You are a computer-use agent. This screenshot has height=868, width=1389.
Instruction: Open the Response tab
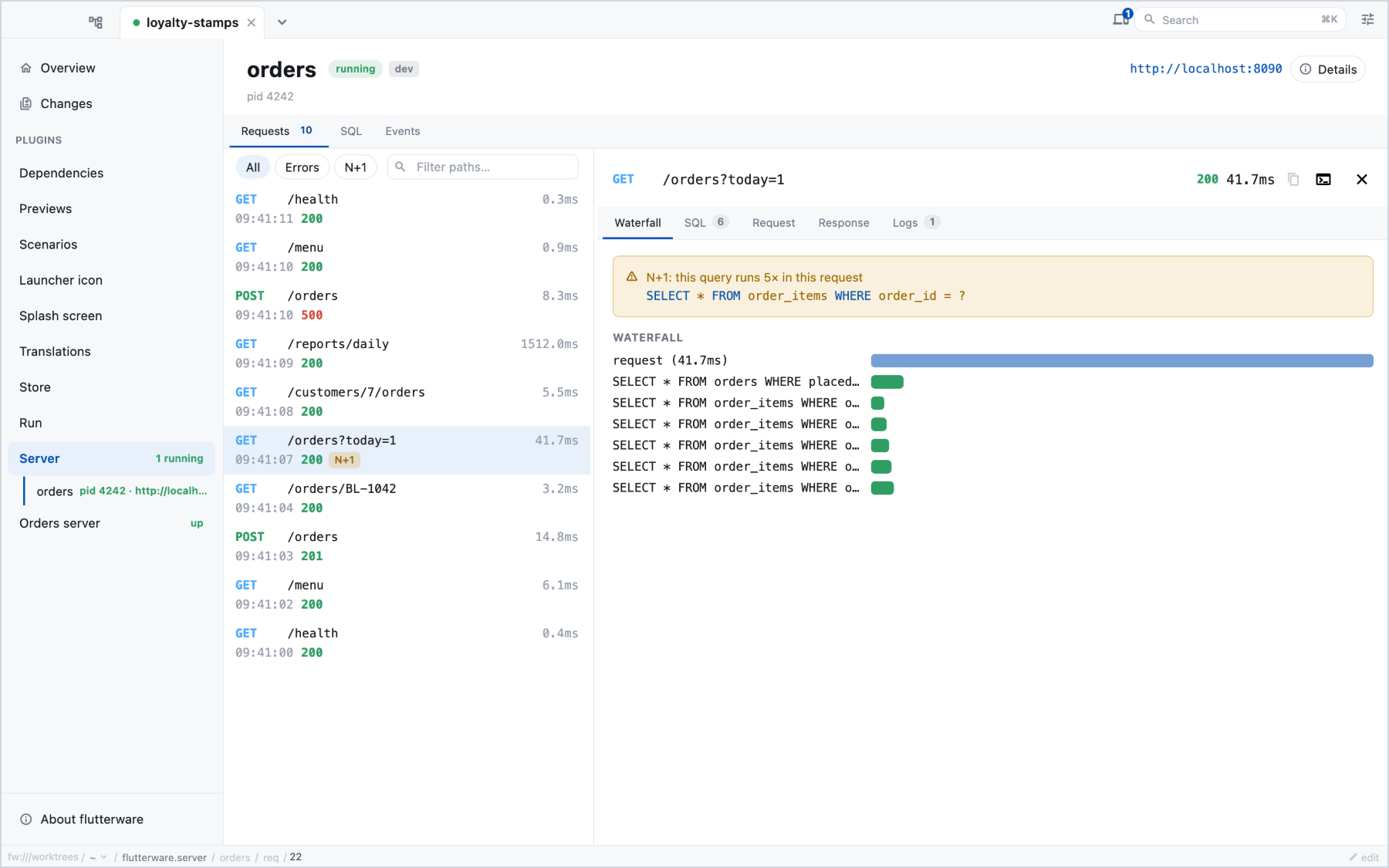[843, 223]
